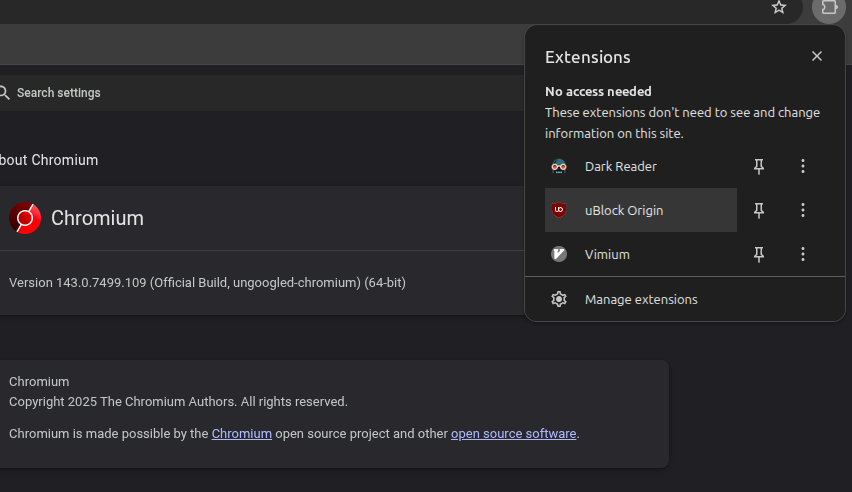Click the Dark Reader extension icon
Viewport: 852px width, 492px height.
click(x=559, y=166)
